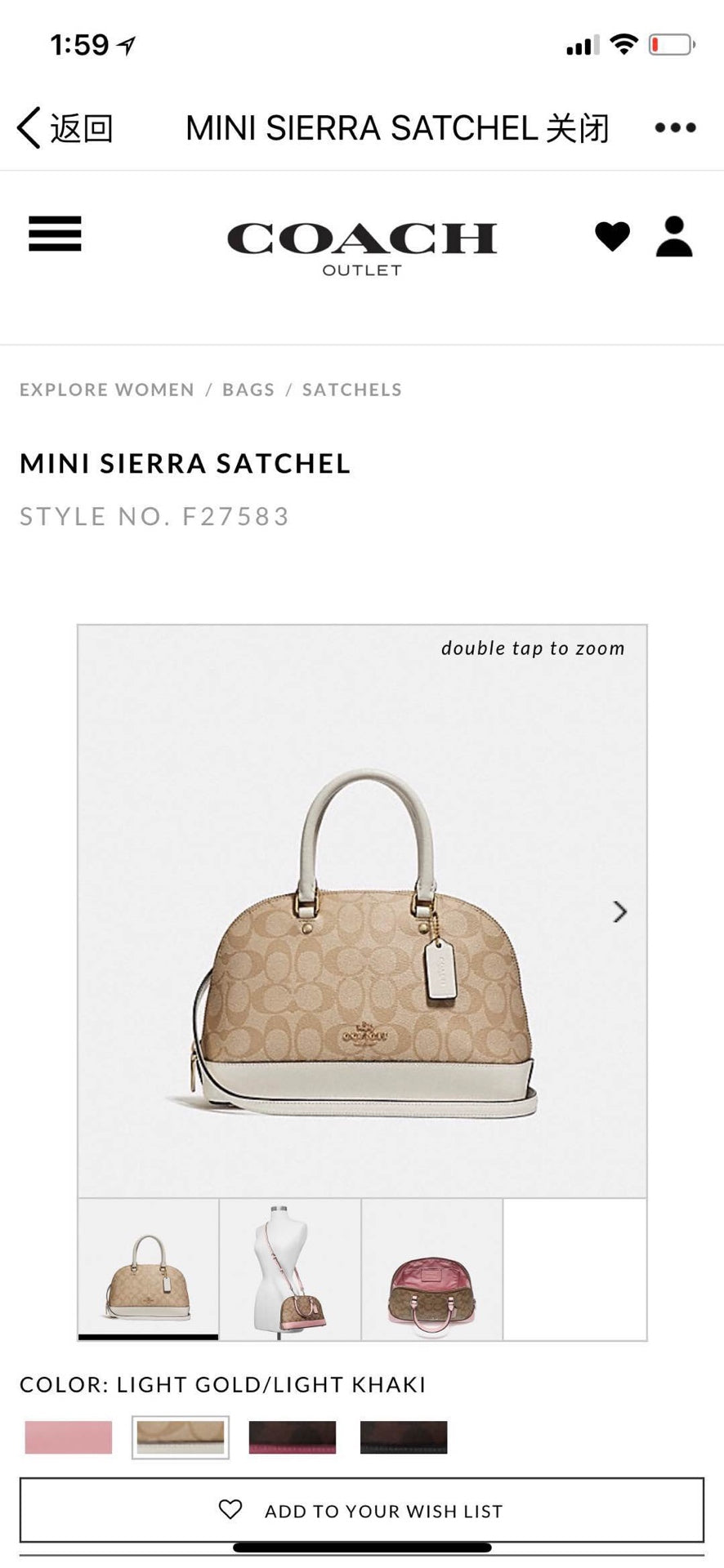Open the account profile icon
This screenshot has height=1568, width=724.
674,237
